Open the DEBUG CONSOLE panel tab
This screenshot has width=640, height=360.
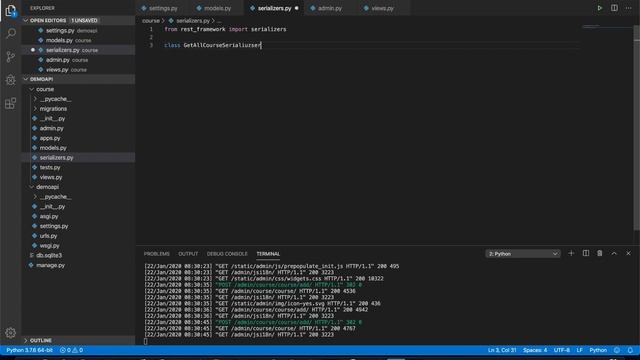pyautogui.click(x=227, y=254)
